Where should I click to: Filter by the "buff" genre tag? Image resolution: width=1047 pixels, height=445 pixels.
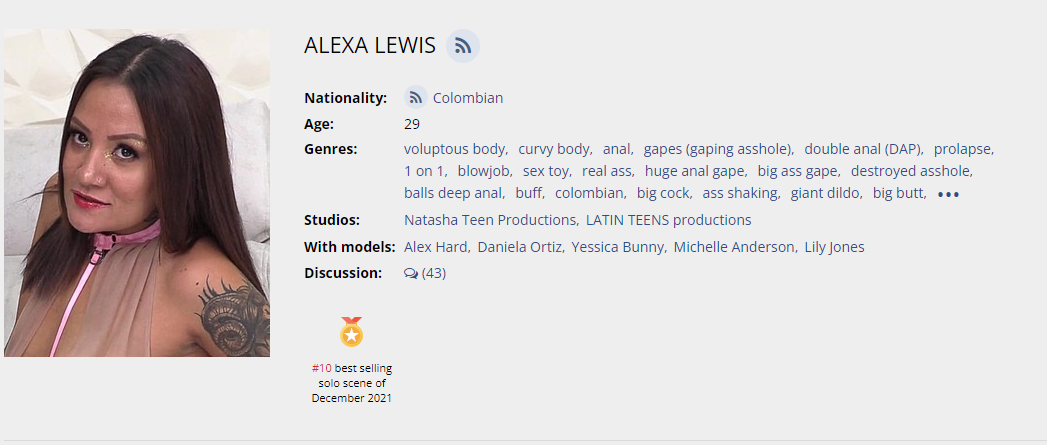click(x=529, y=193)
